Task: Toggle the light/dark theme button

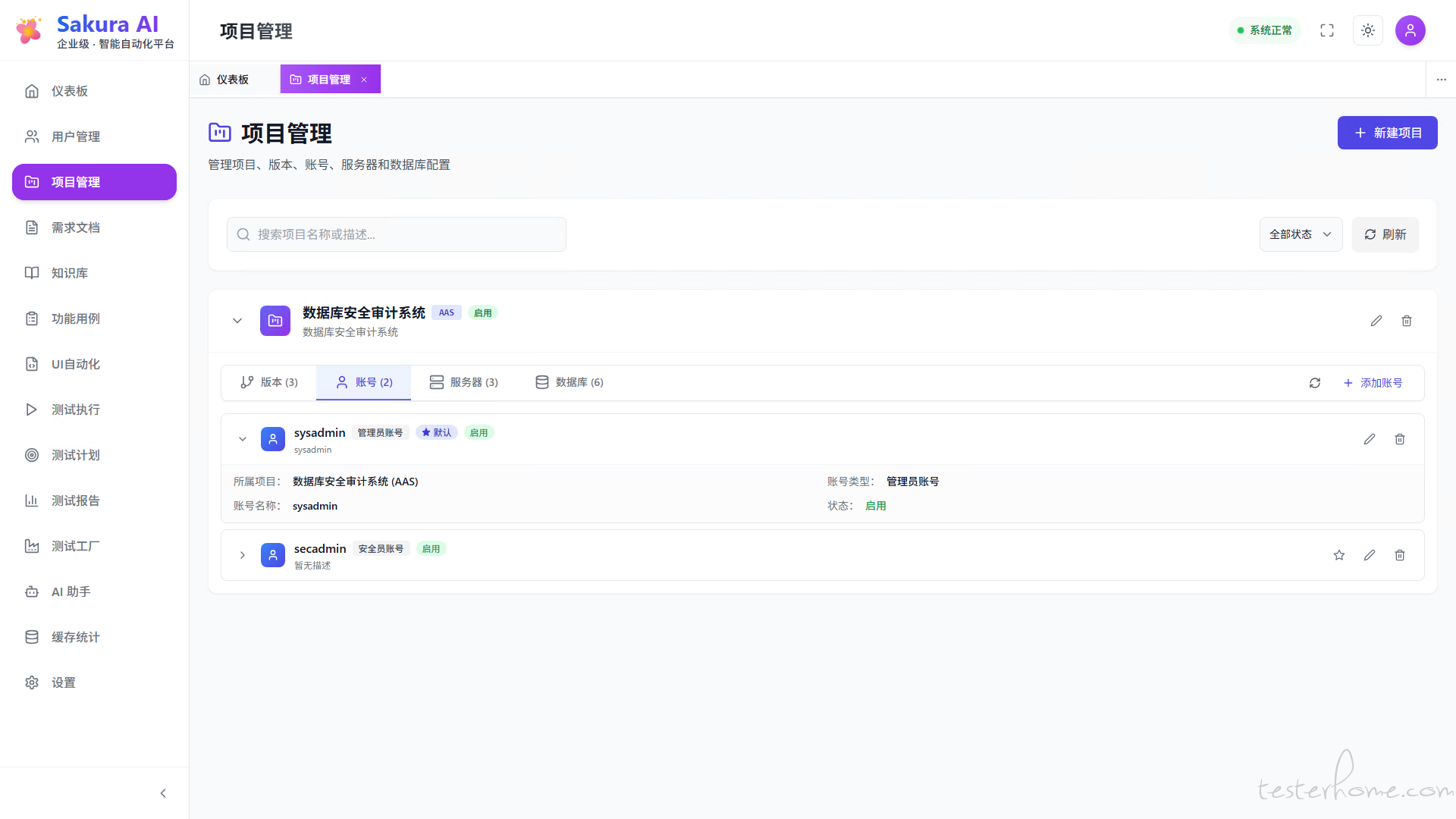Action: point(1368,30)
